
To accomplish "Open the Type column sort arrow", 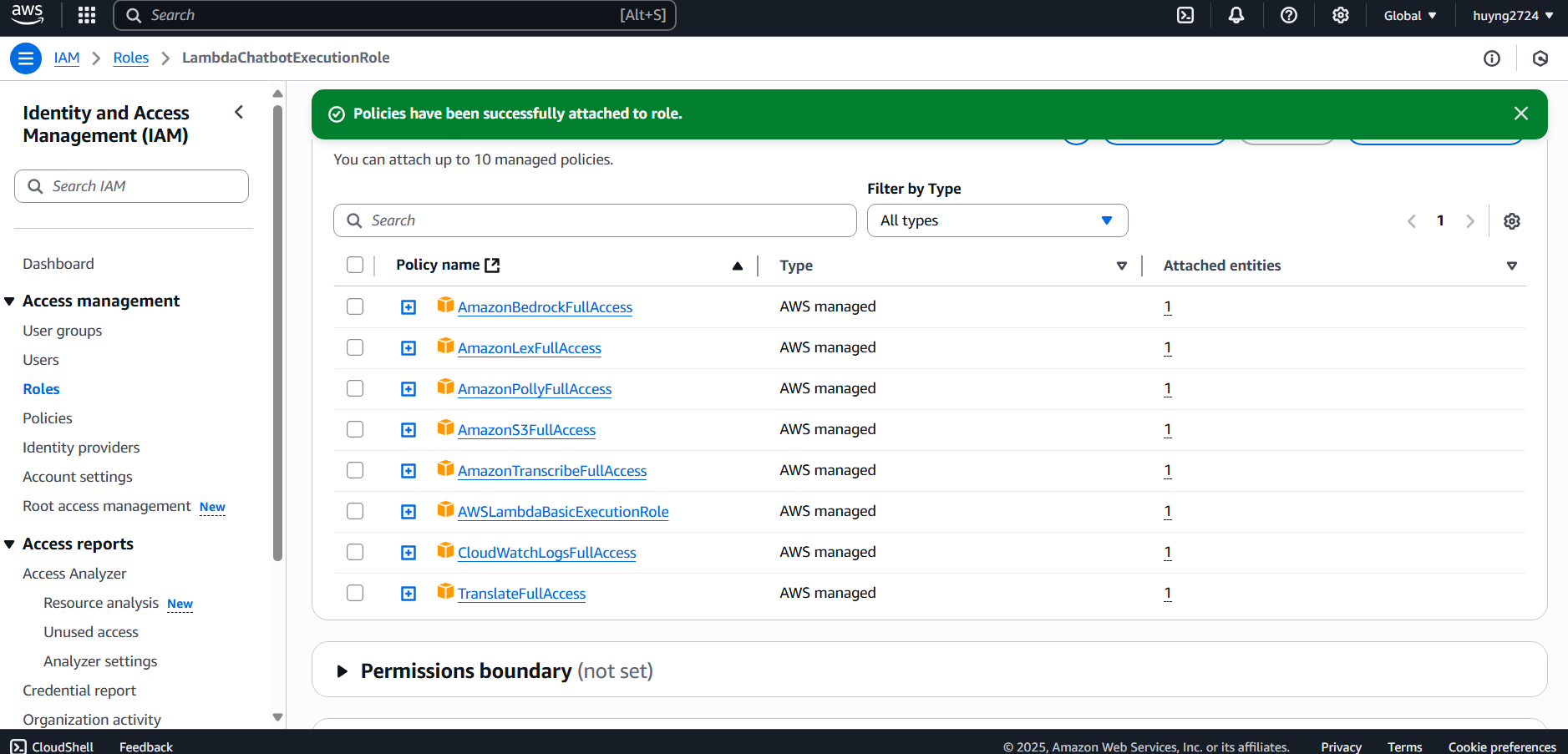I will (x=1122, y=266).
